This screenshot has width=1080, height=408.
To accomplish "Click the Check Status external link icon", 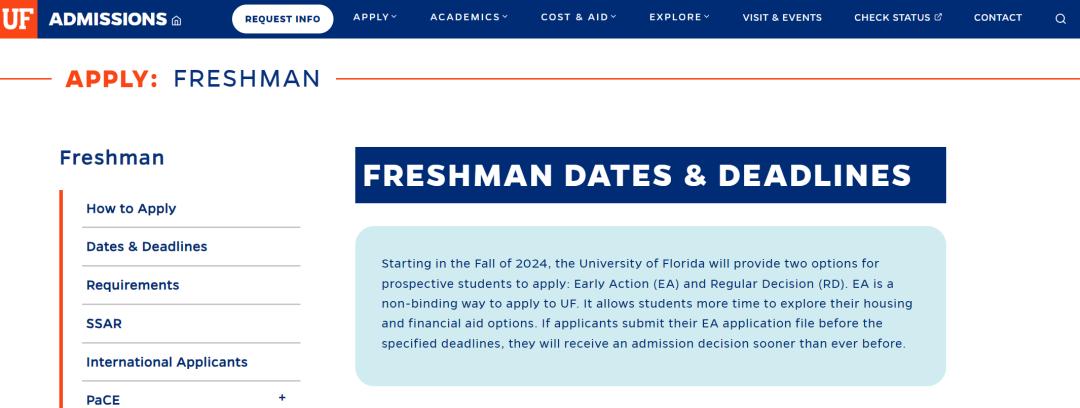I will (938, 17).
